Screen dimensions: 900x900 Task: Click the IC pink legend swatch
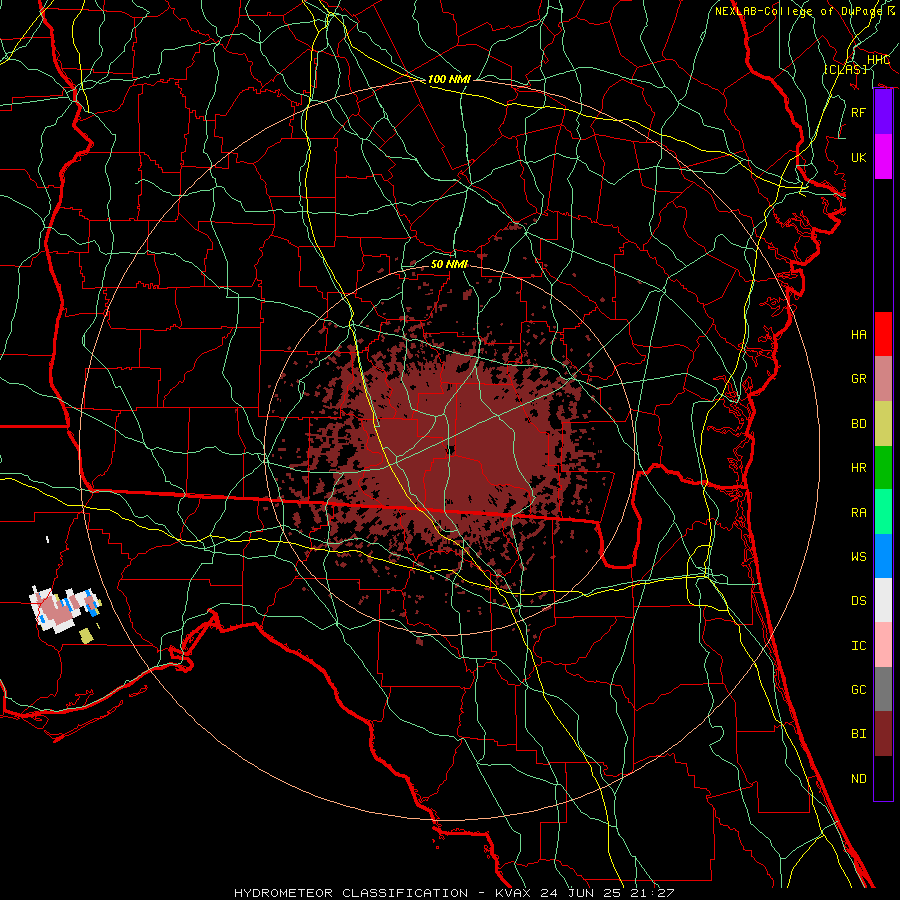click(x=883, y=645)
